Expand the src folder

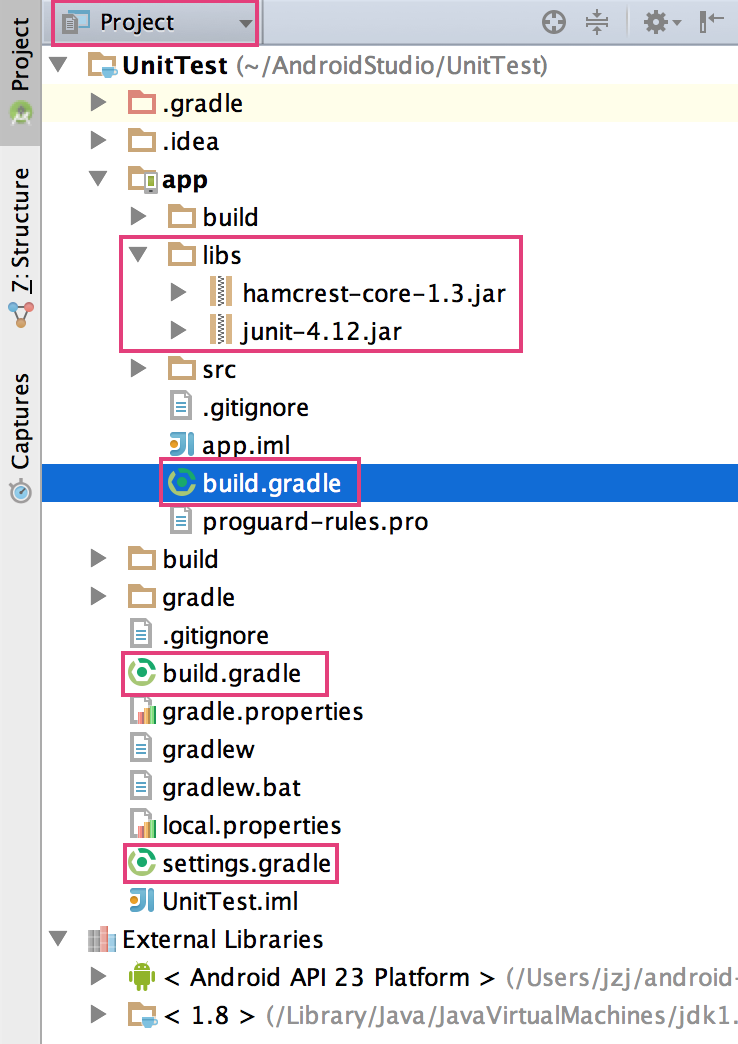138,369
